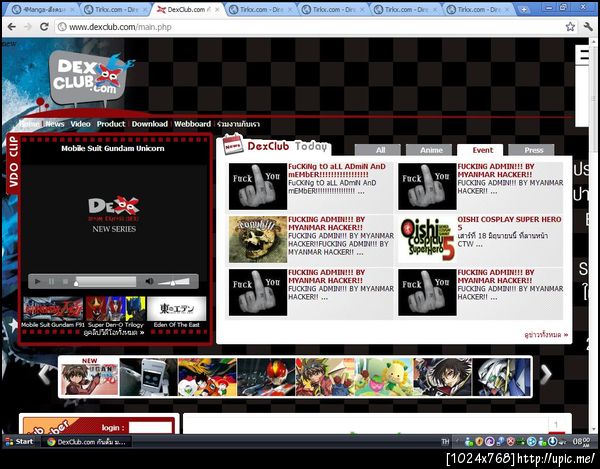Image resolution: width=600 pixels, height=469 pixels.
Task: Click the Mobile Suit Gundam Unicorn title
Action: [113, 148]
